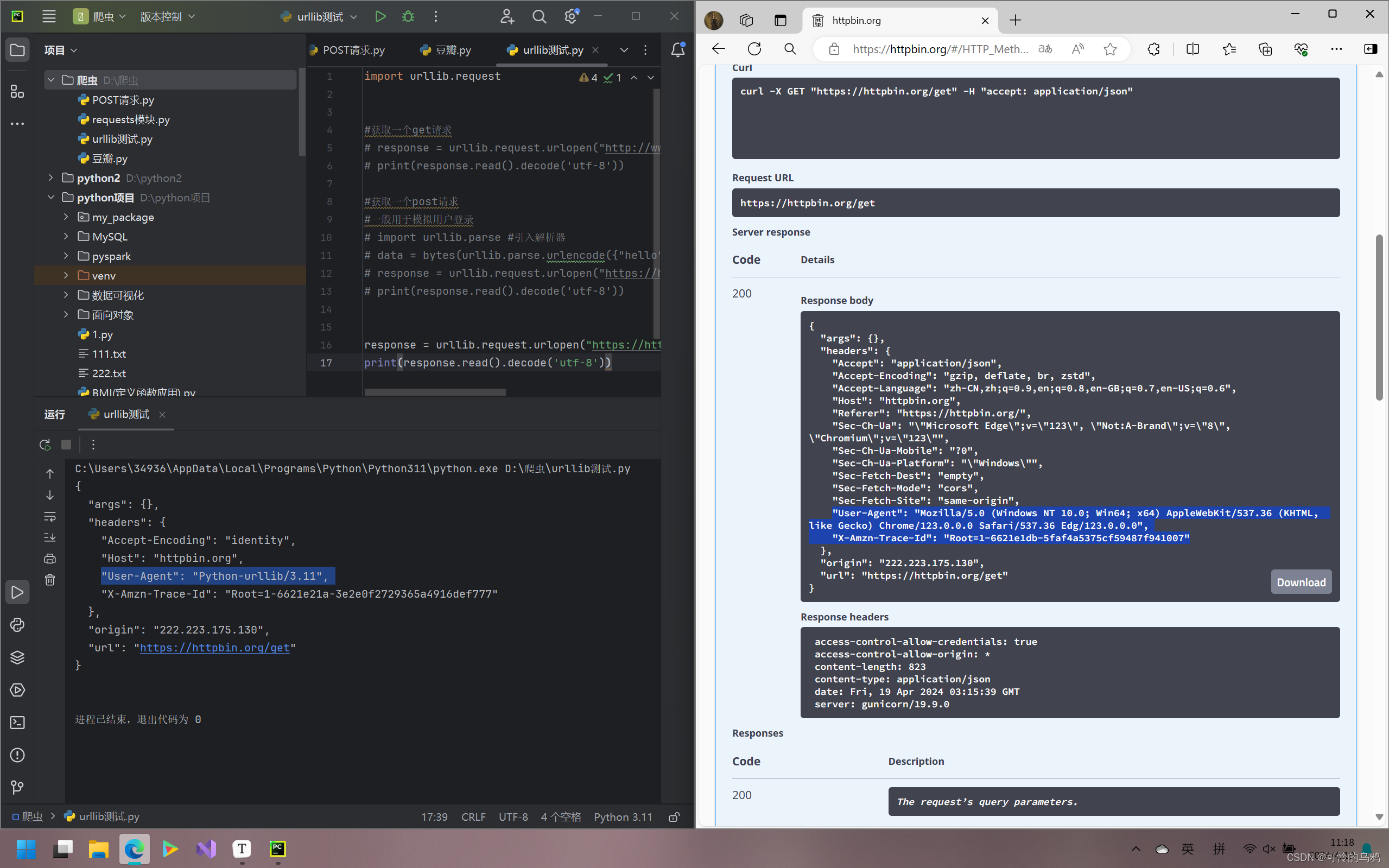Add httpbin page to favorites star
Viewport: 1389px width, 868px height.
tap(1110, 49)
